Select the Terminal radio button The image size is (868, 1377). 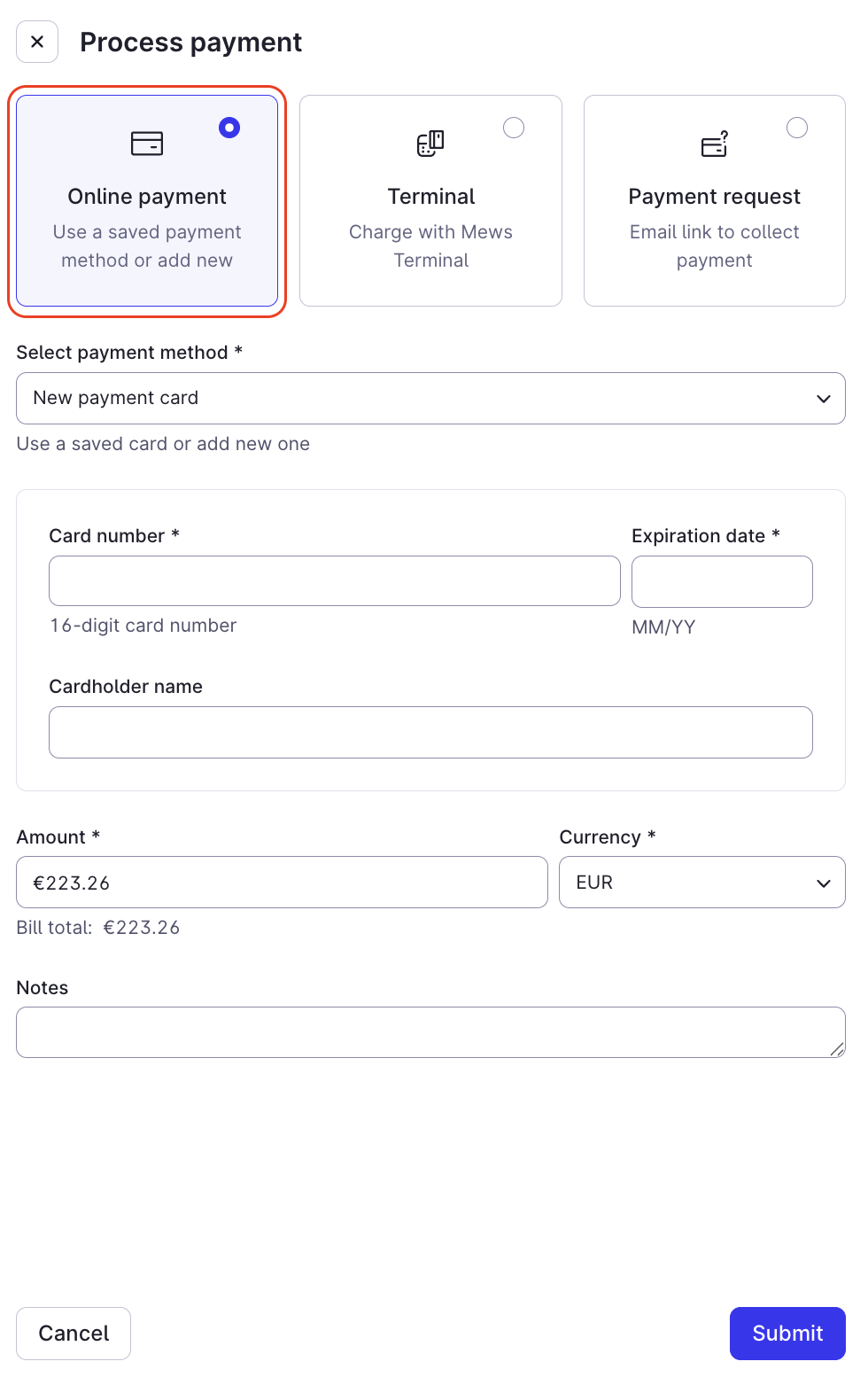point(514,128)
